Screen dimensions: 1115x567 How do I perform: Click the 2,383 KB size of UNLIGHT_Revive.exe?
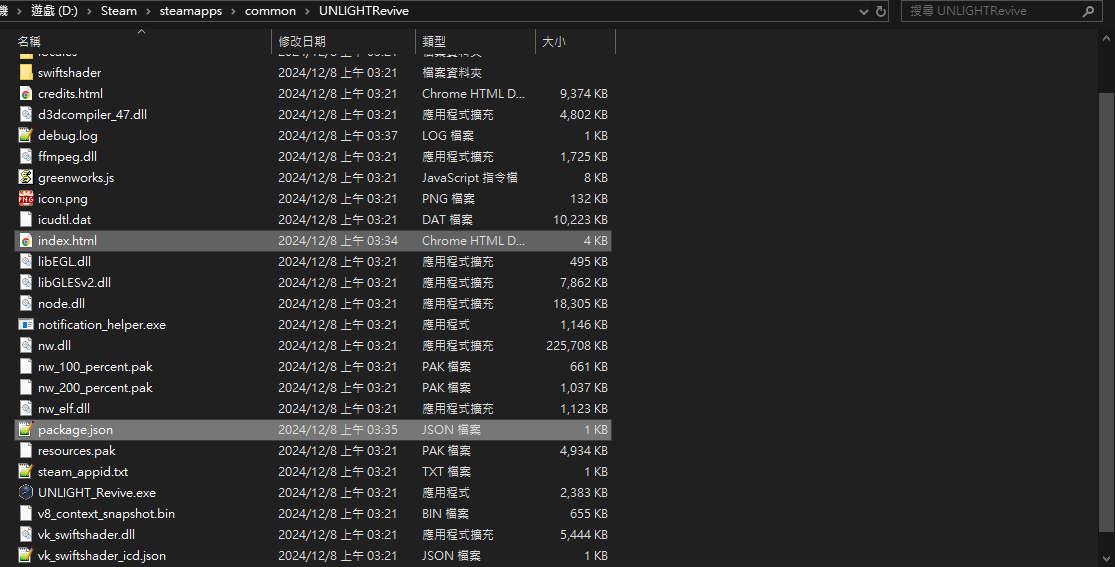[x=584, y=492]
